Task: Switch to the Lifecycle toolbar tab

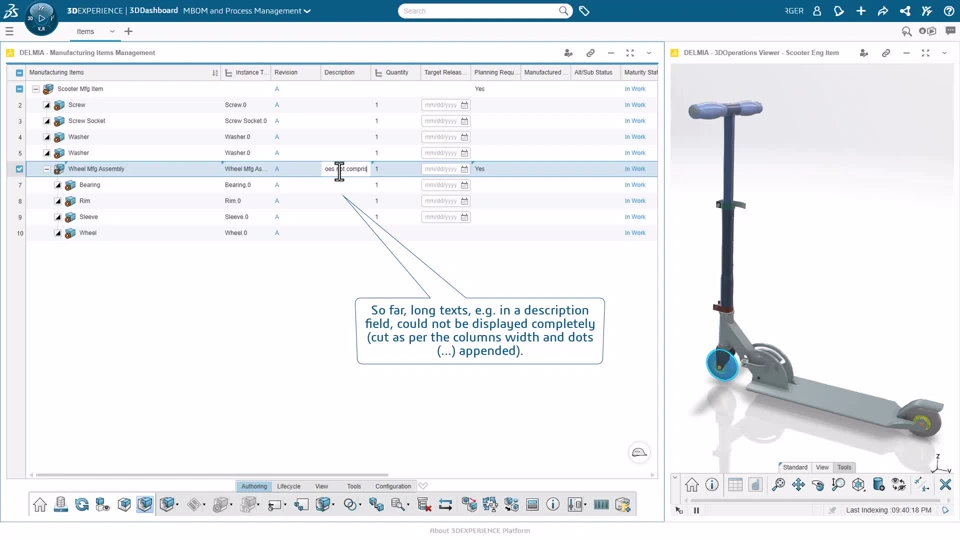Action: [x=288, y=486]
